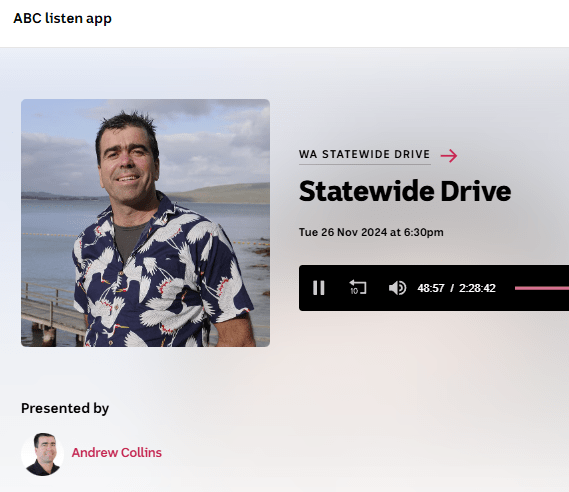
Task: Click the Statewide Drive episode title
Action: tap(405, 191)
